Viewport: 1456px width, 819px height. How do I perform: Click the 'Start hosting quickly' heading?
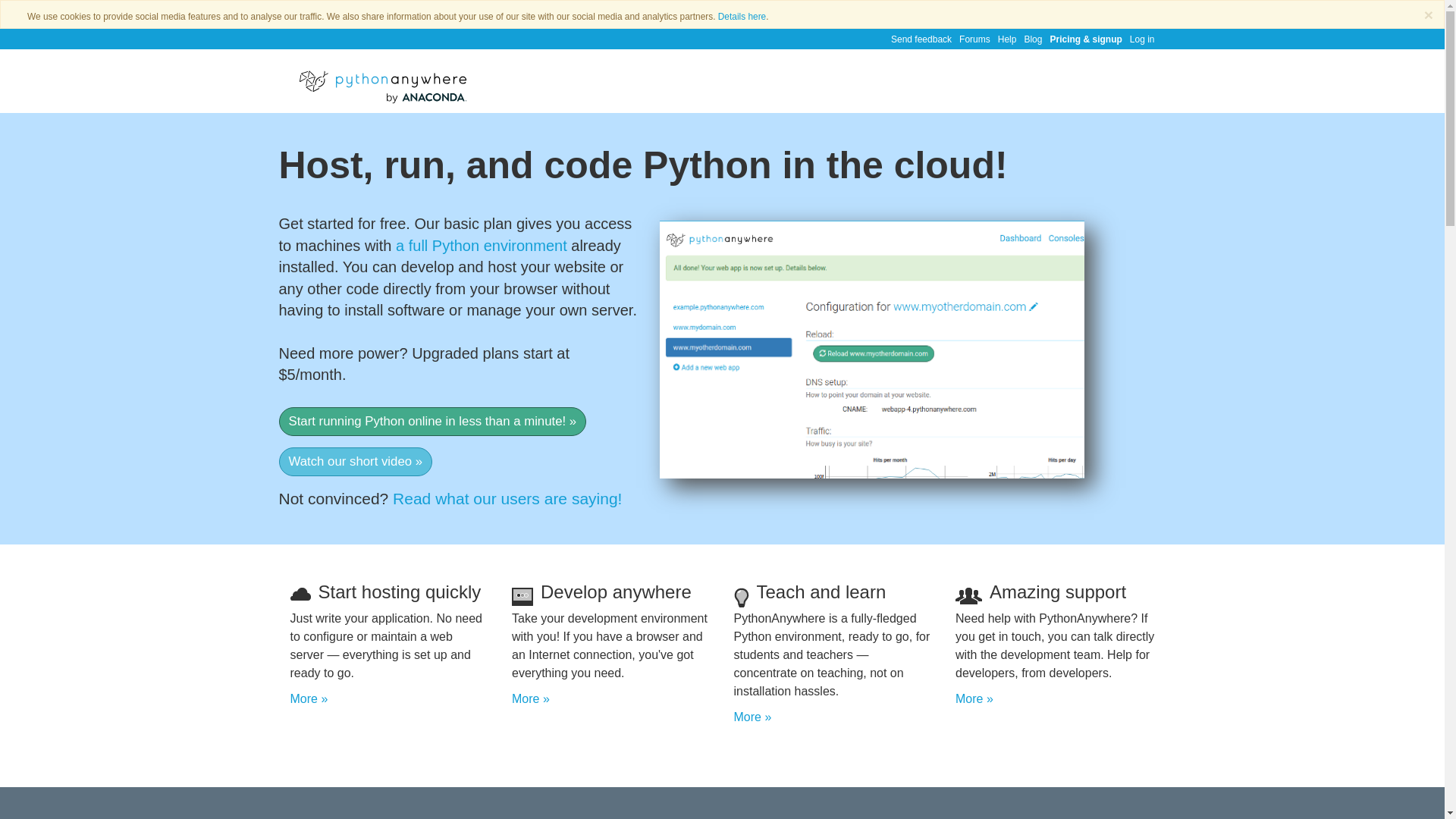399,592
